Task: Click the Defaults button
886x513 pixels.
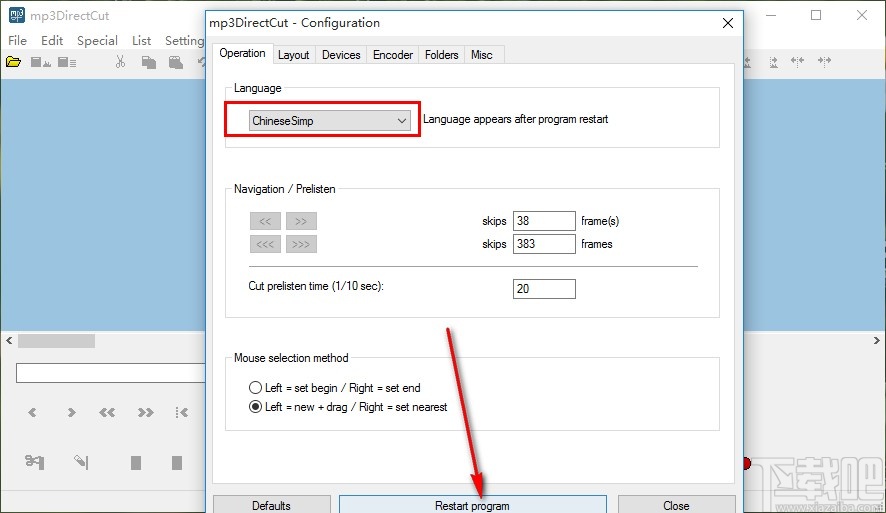Action: point(271,505)
